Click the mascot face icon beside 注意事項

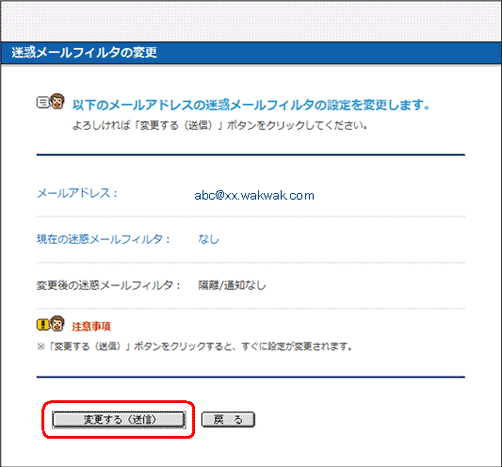pyautogui.click(x=57, y=323)
